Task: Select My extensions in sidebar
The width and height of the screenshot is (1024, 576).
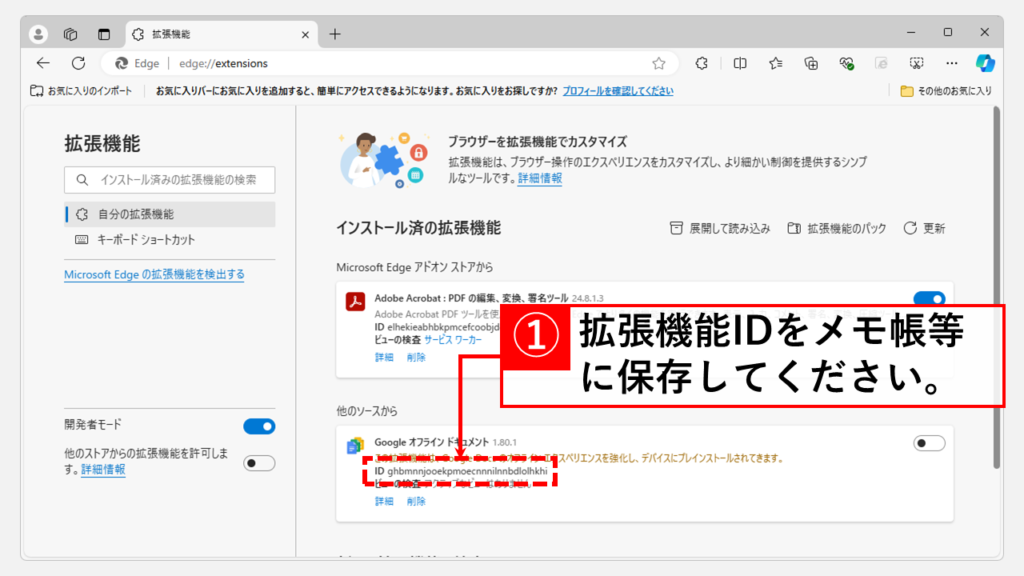Action: pyautogui.click(x=135, y=214)
